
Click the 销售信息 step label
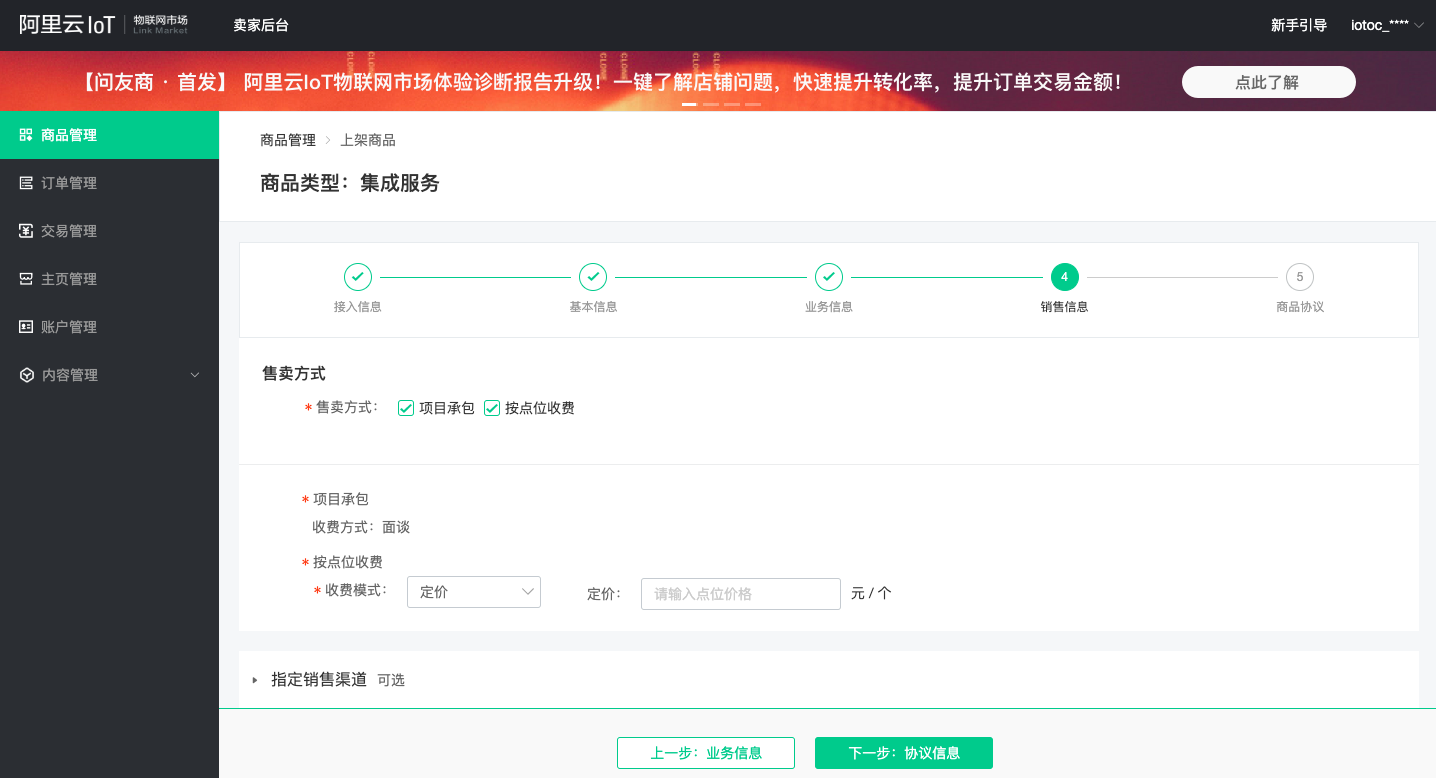(x=1064, y=307)
